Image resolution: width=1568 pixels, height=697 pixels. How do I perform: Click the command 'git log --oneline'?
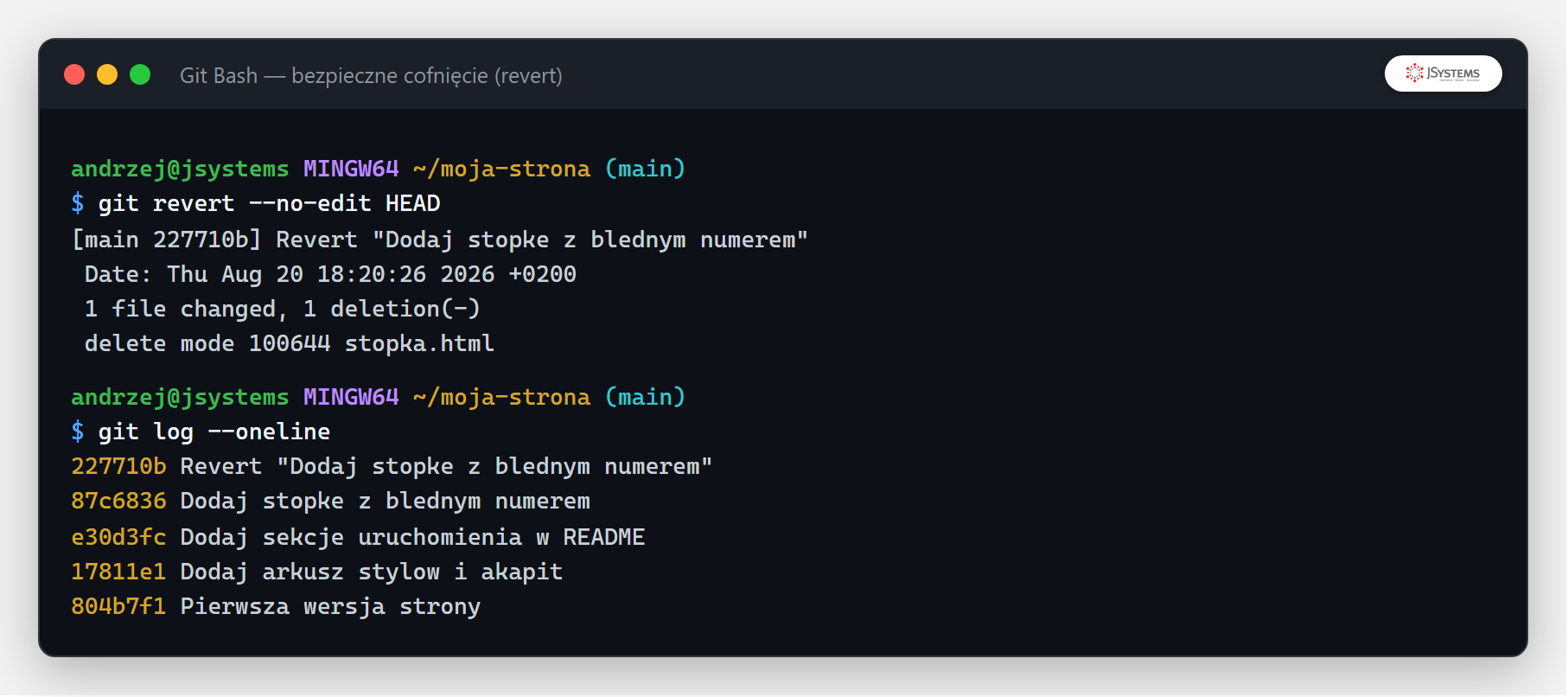214,432
